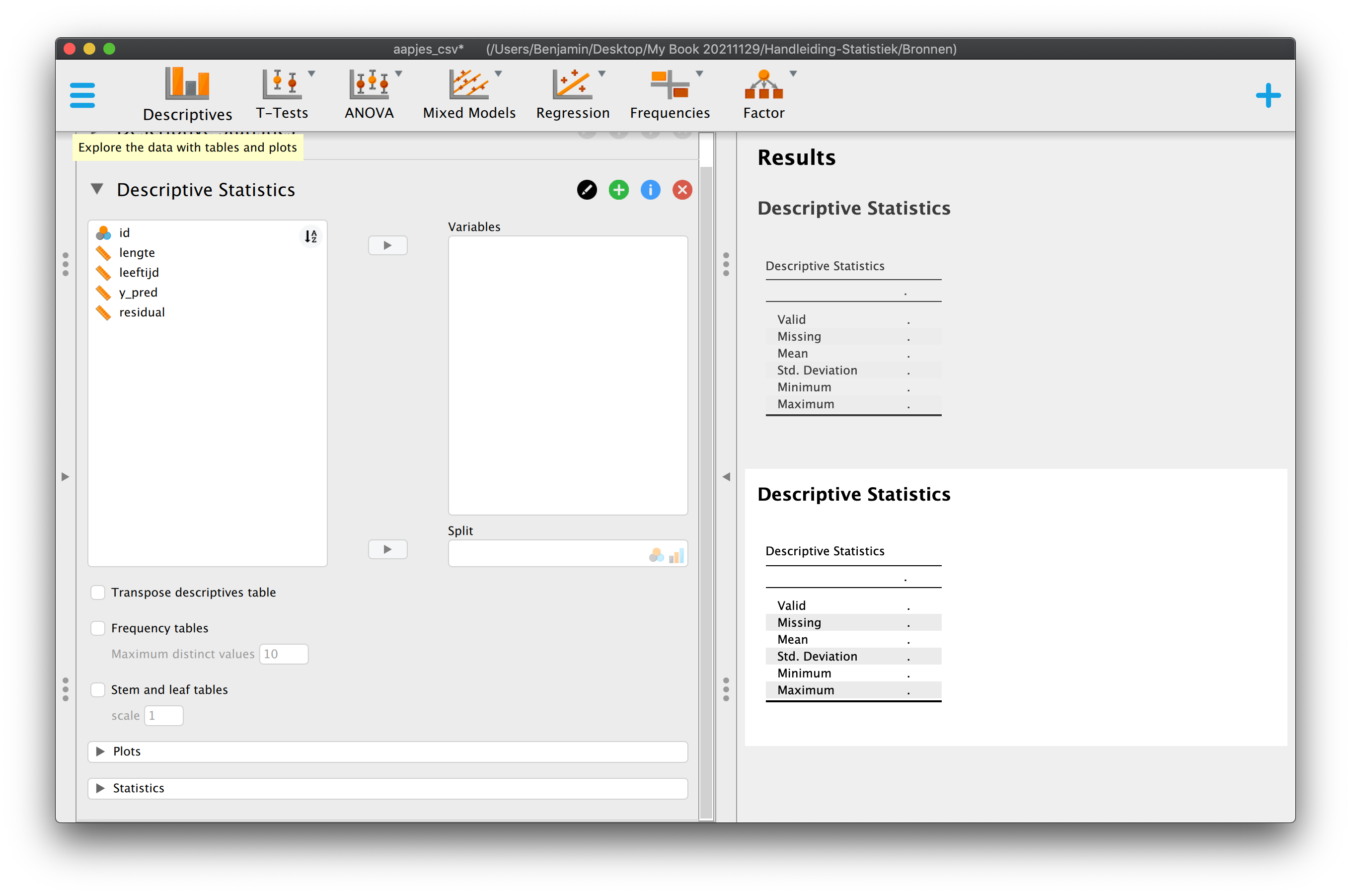Click arrow button to assign Split

pyautogui.click(x=387, y=550)
